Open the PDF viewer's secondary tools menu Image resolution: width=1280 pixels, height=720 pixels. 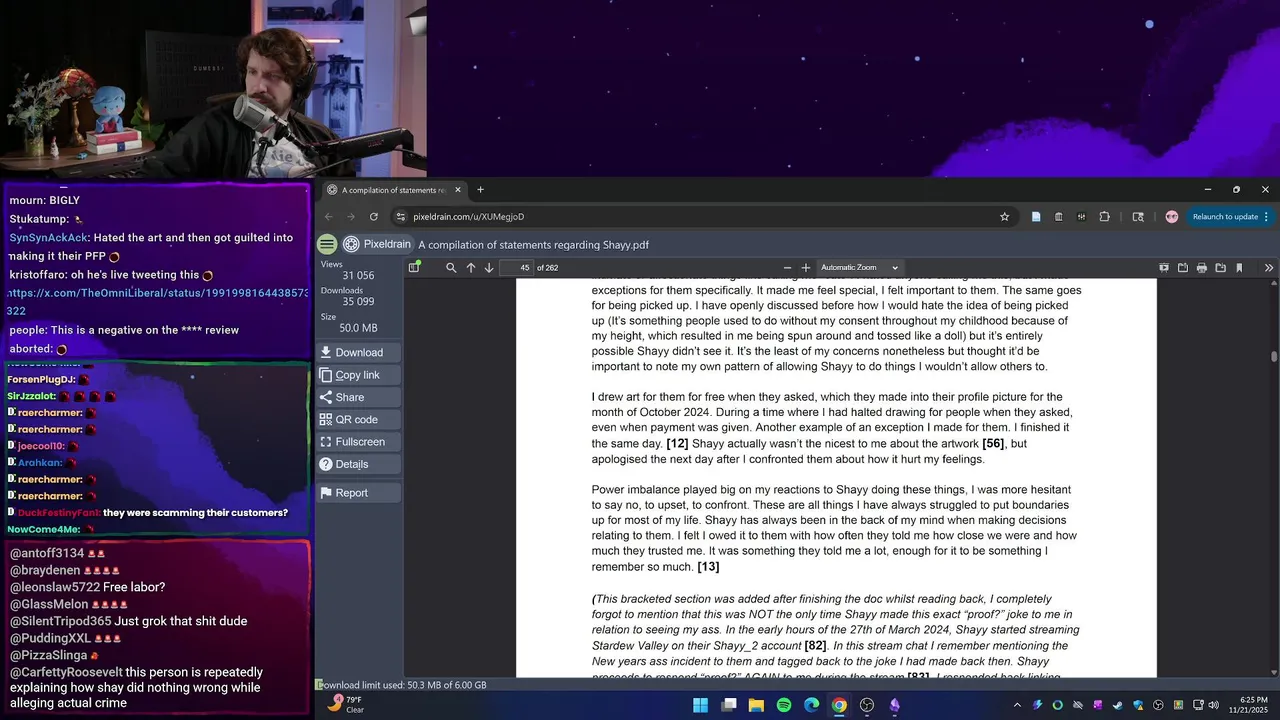(x=1269, y=267)
